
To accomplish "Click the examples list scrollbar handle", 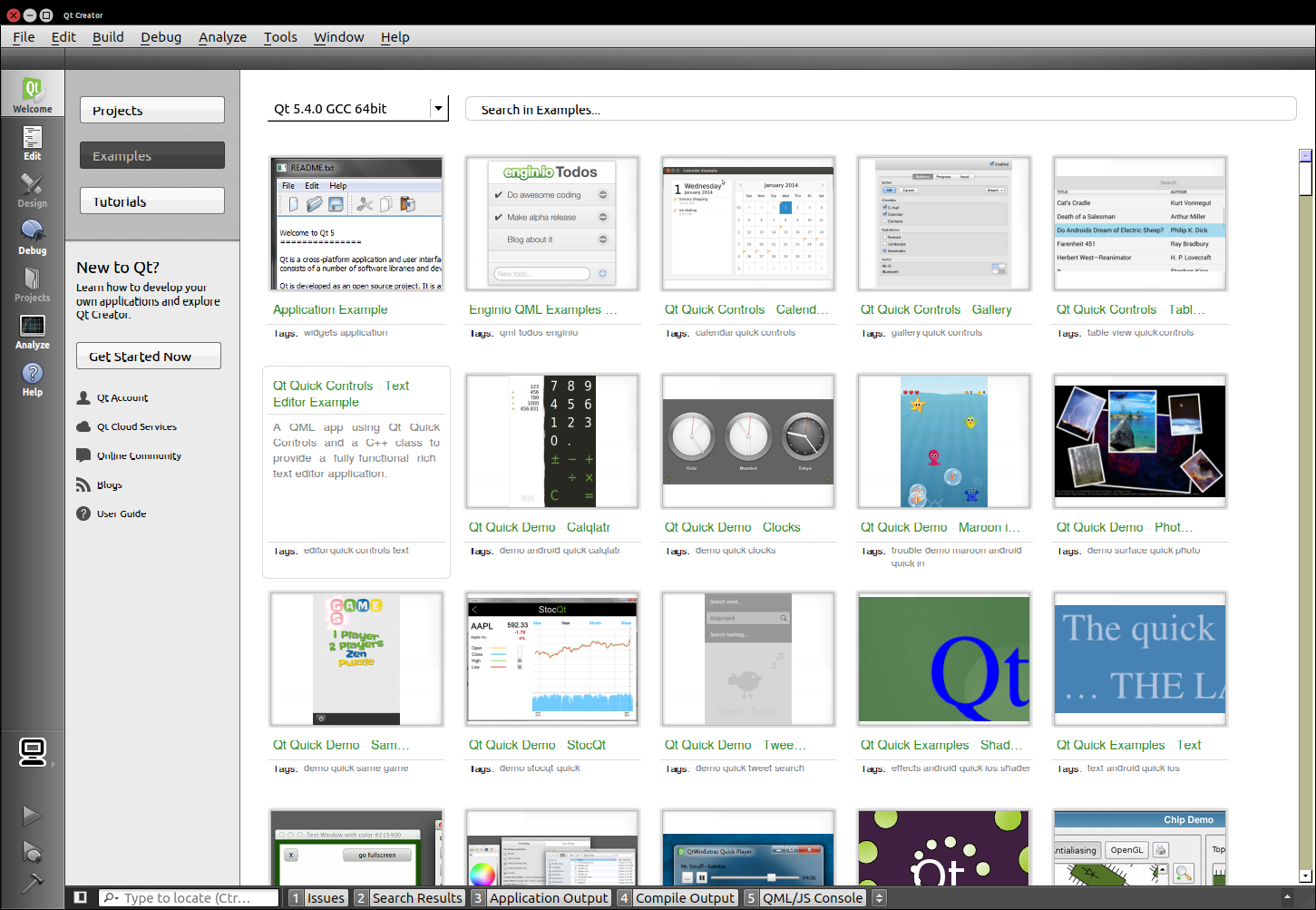I will click(1305, 178).
